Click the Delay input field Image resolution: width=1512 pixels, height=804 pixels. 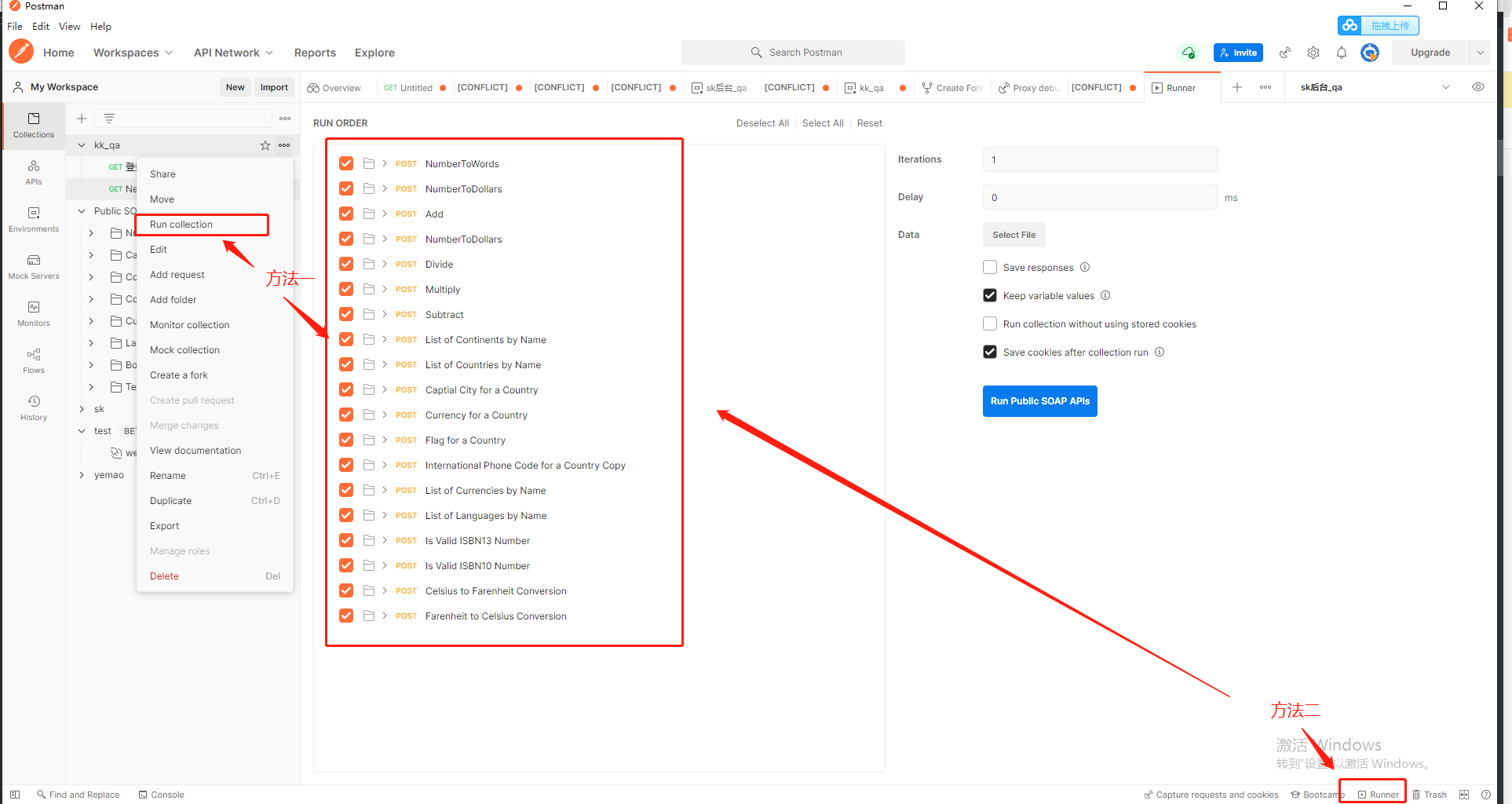(1100, 197)
